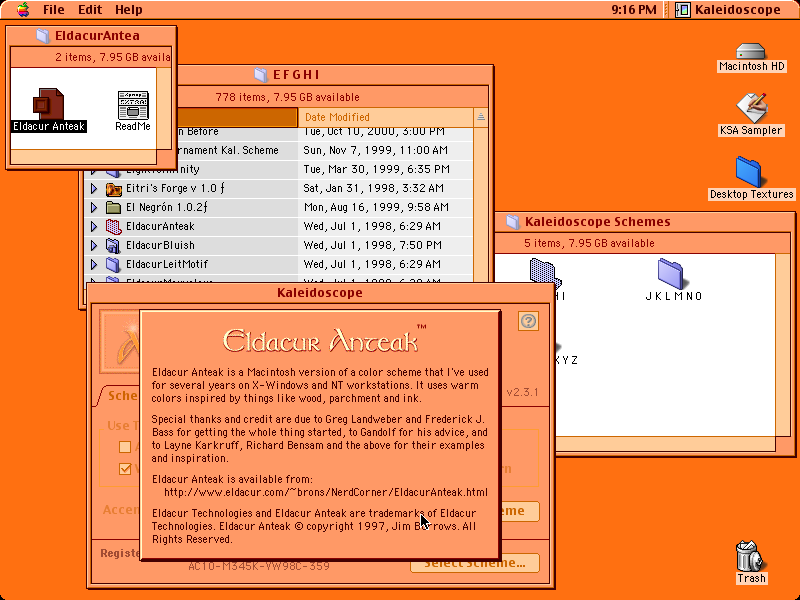Screen dimensions: 800x600
Task: Click the EldacurBluish folder icon
Action: click(113, 245)
